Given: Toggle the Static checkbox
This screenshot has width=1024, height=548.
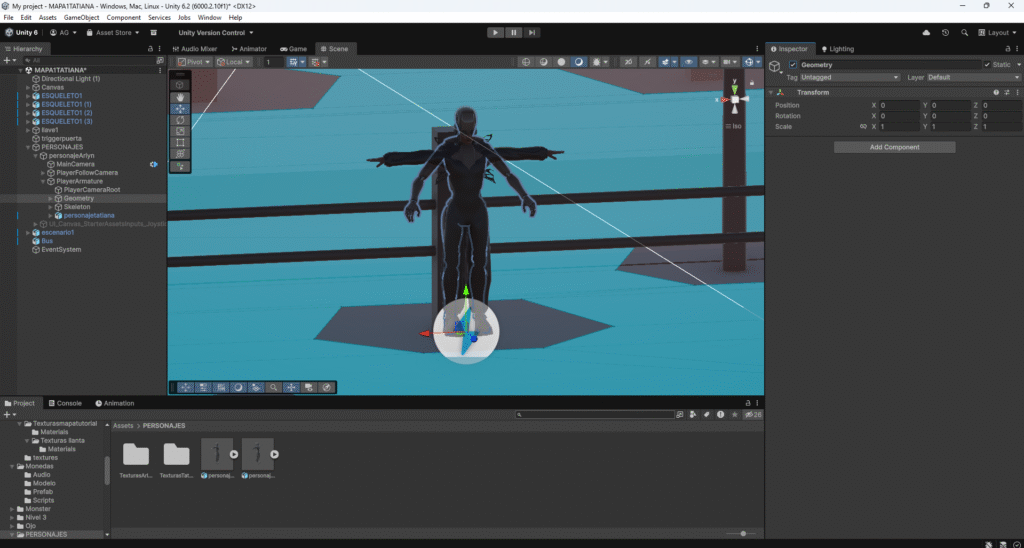Looking at the screenshot, I should click(986, 65).
